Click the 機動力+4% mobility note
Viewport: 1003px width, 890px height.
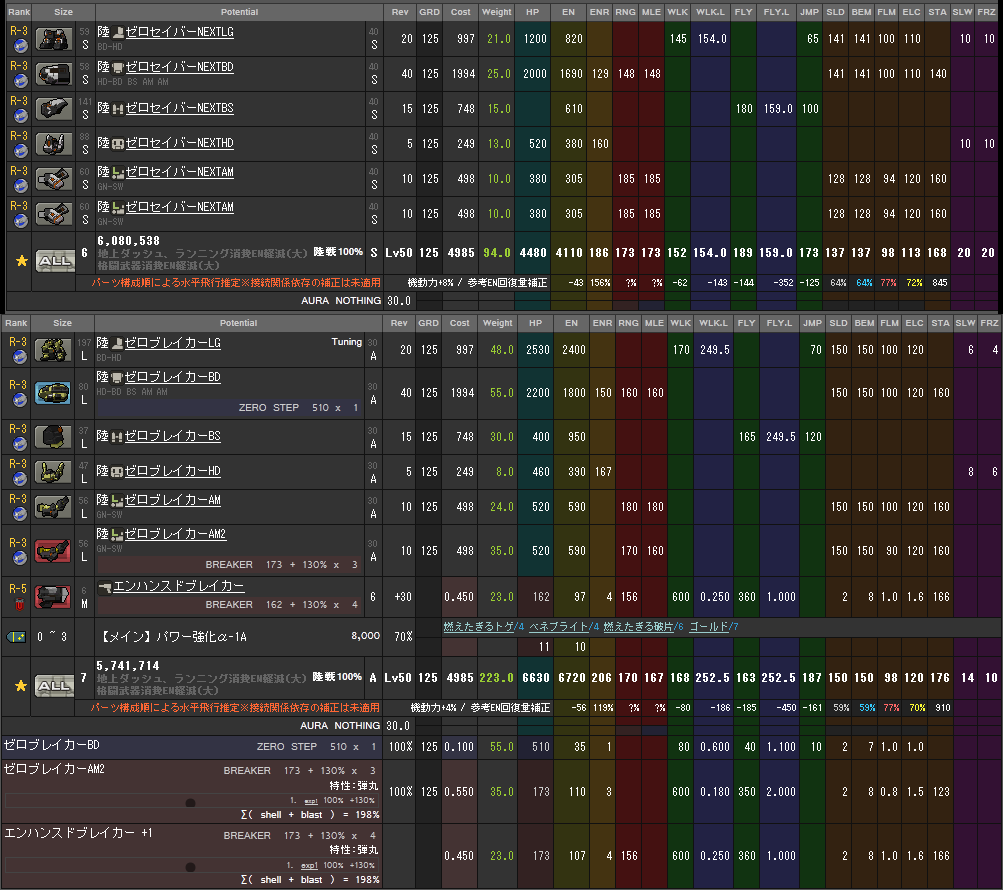tap(437, 708)
